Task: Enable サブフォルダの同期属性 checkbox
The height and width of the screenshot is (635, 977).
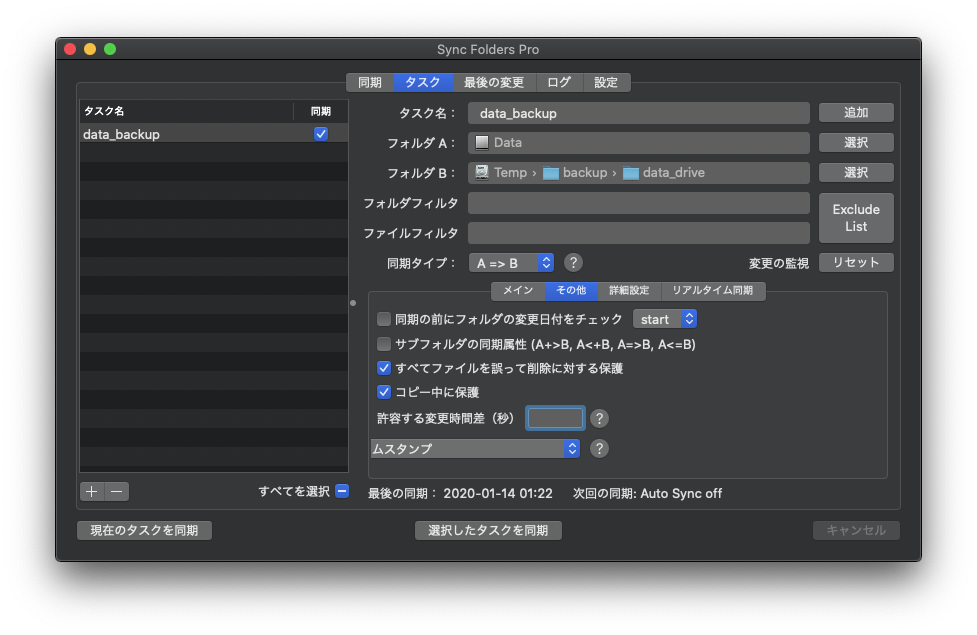Action: 384,344
